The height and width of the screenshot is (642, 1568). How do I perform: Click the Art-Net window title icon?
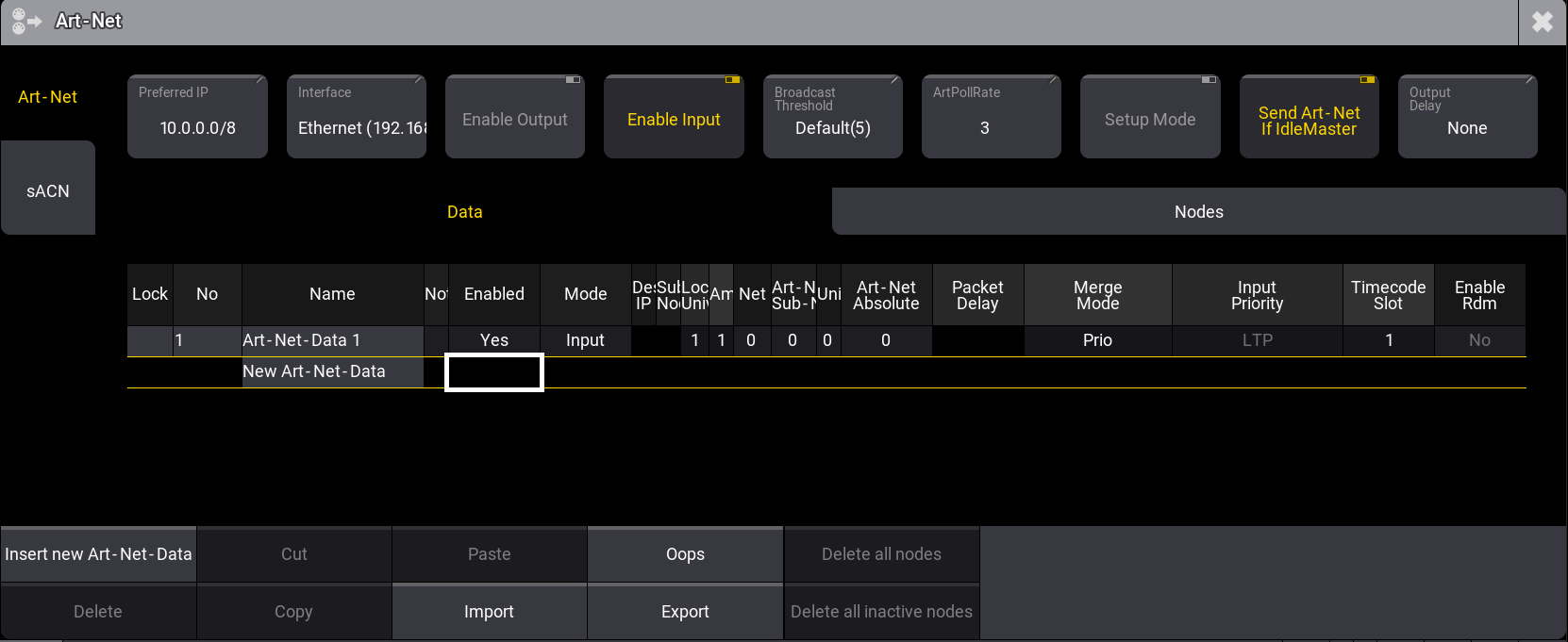tap(25, 22)
